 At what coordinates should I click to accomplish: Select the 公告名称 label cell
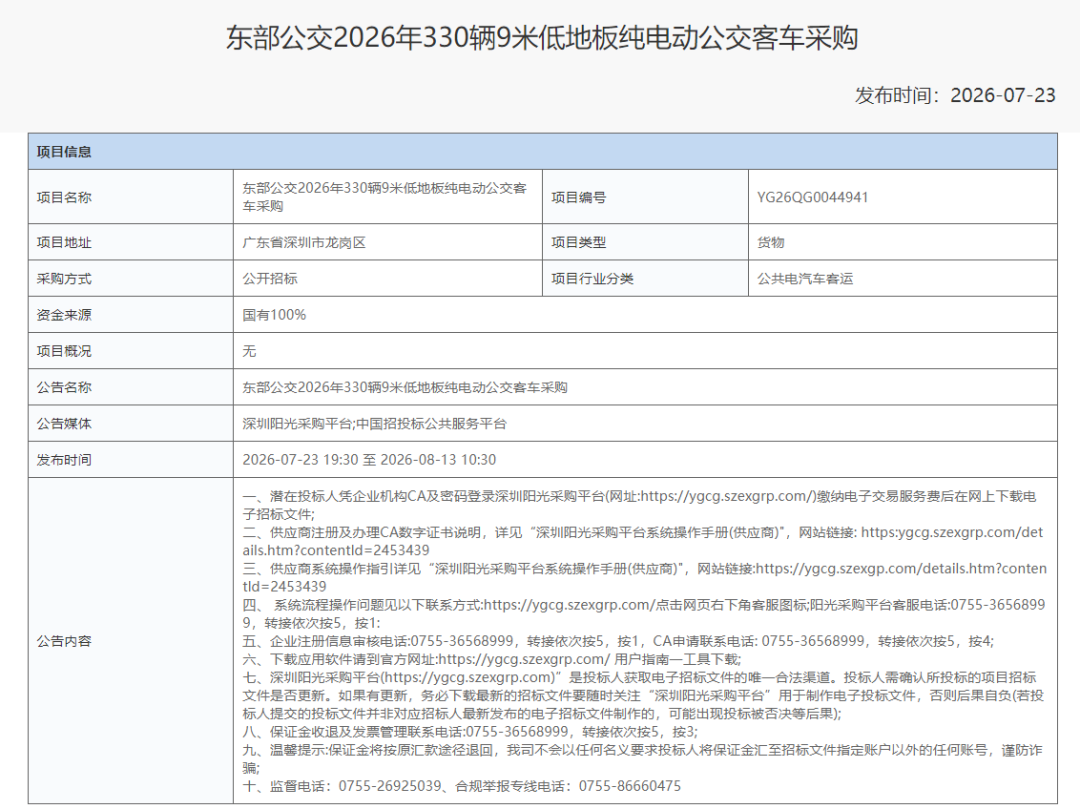pos(131,387)
